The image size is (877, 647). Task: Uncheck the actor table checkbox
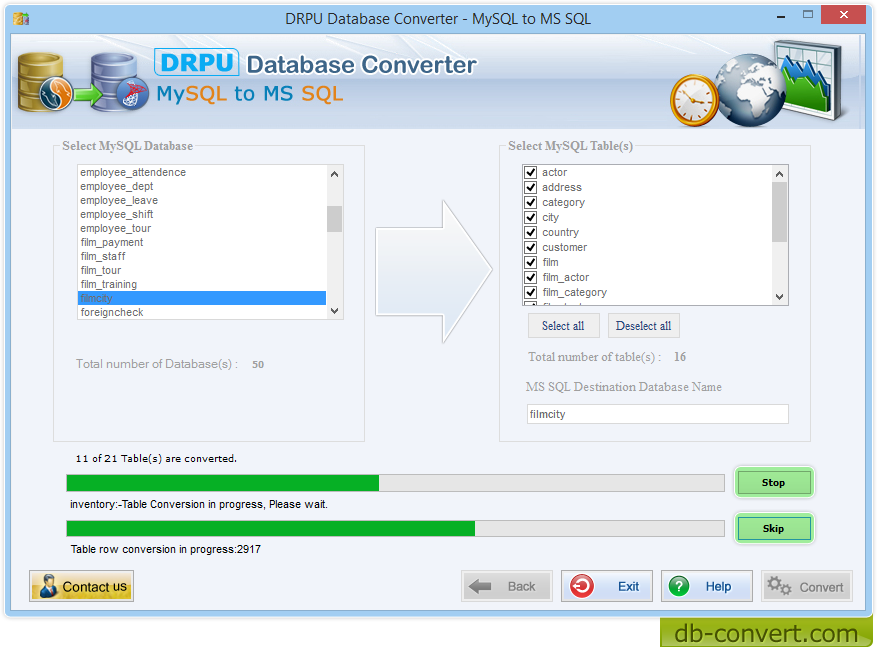(530, 172)
